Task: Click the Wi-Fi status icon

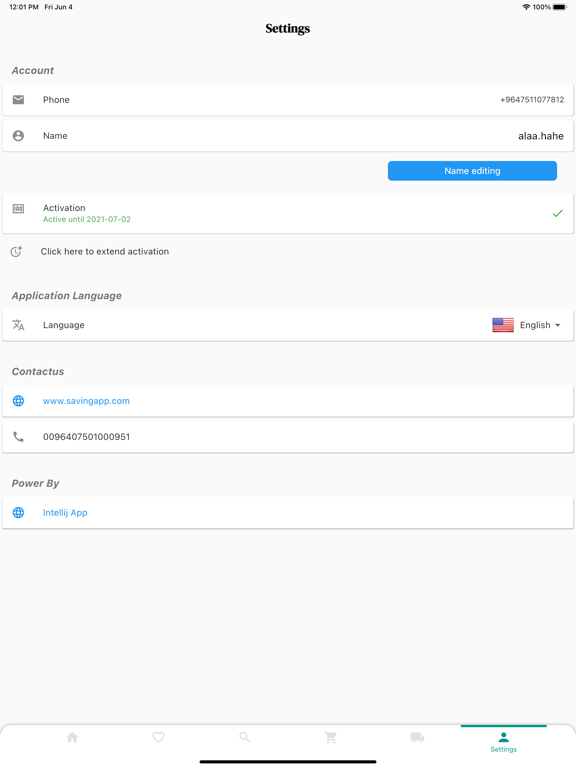Action: 526,7
